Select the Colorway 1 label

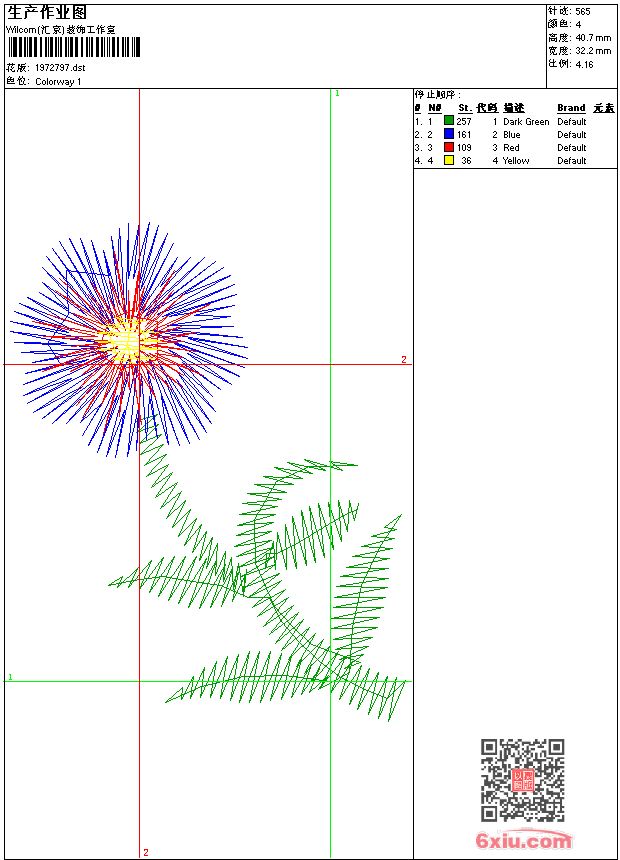click(x=58, y=82)
